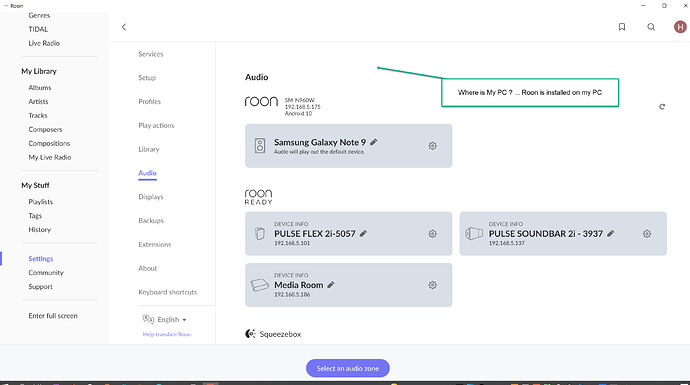This screenshot has width=690, height=385.
Task: Open gear settings for PULSE SOUNDBAR 2i - 3937
Action: pyautogui.click(x=647, y=234)
